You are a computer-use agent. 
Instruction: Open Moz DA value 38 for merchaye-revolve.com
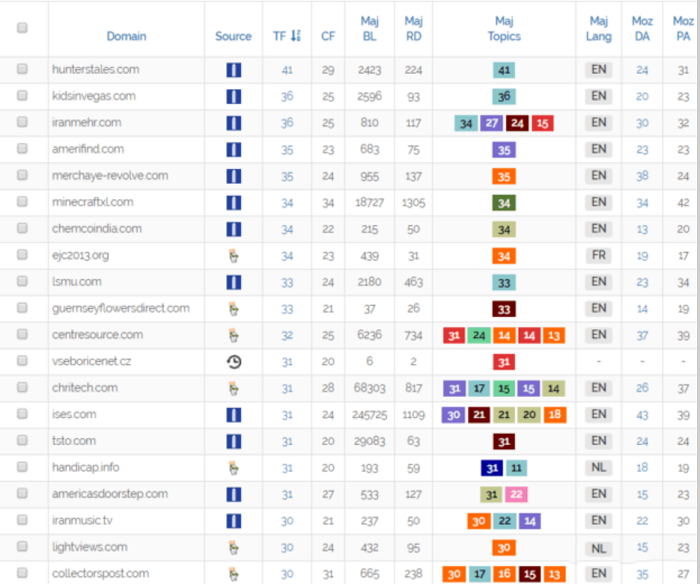click(642, 176)
